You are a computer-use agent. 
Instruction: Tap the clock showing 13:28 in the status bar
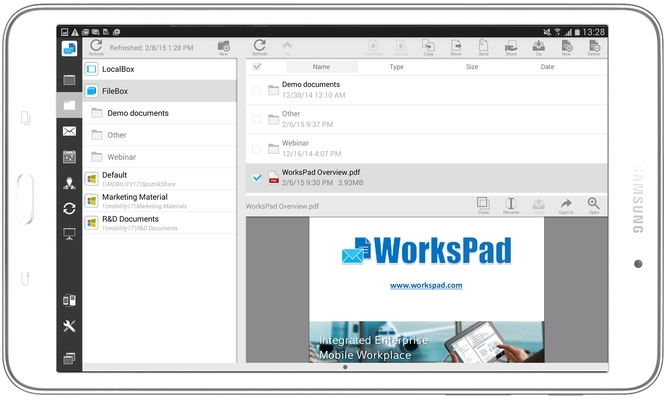(x=594, y=32)
